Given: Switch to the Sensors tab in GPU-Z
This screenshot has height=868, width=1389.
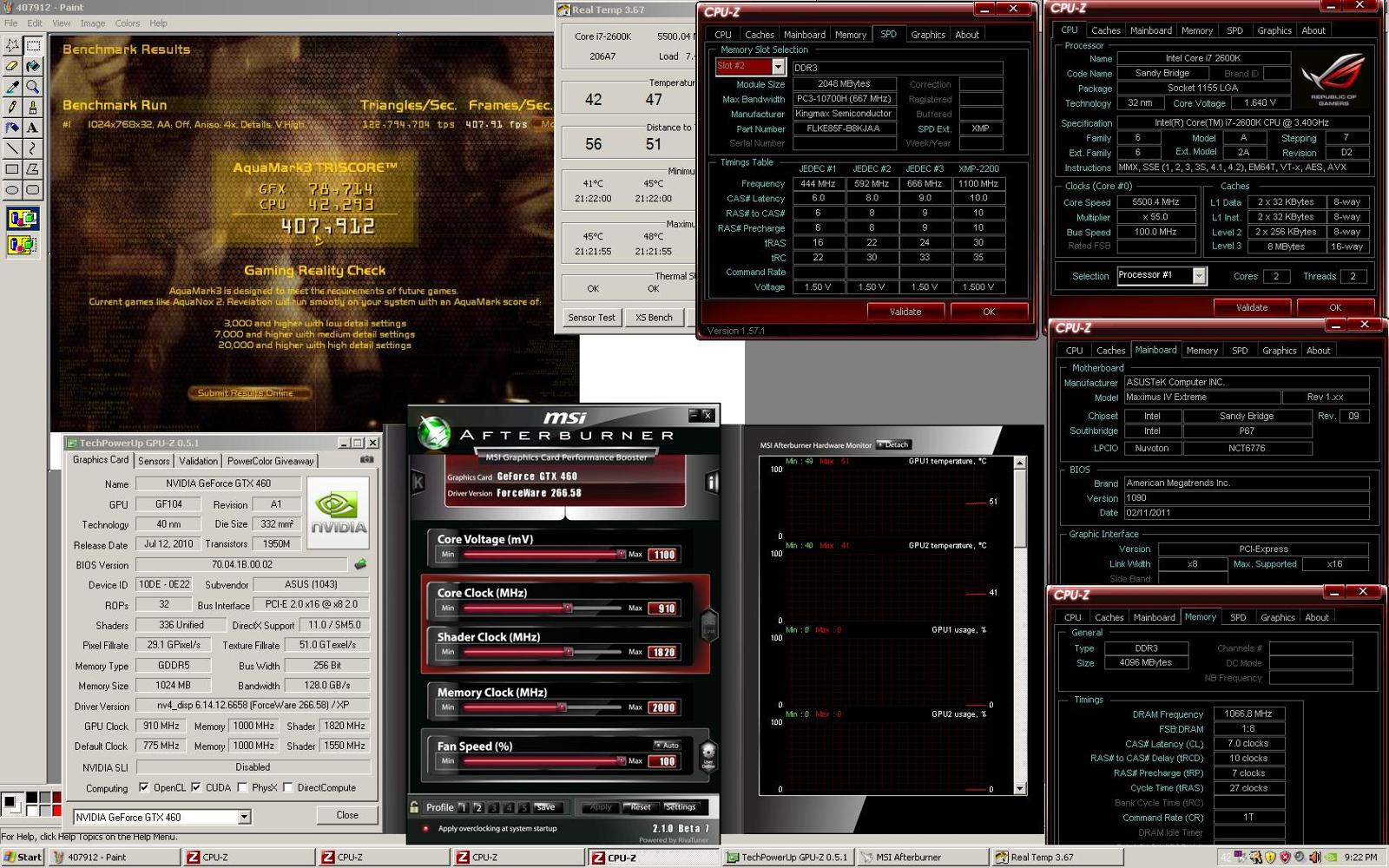Looking at the screenshot, I should click(154, 461).
